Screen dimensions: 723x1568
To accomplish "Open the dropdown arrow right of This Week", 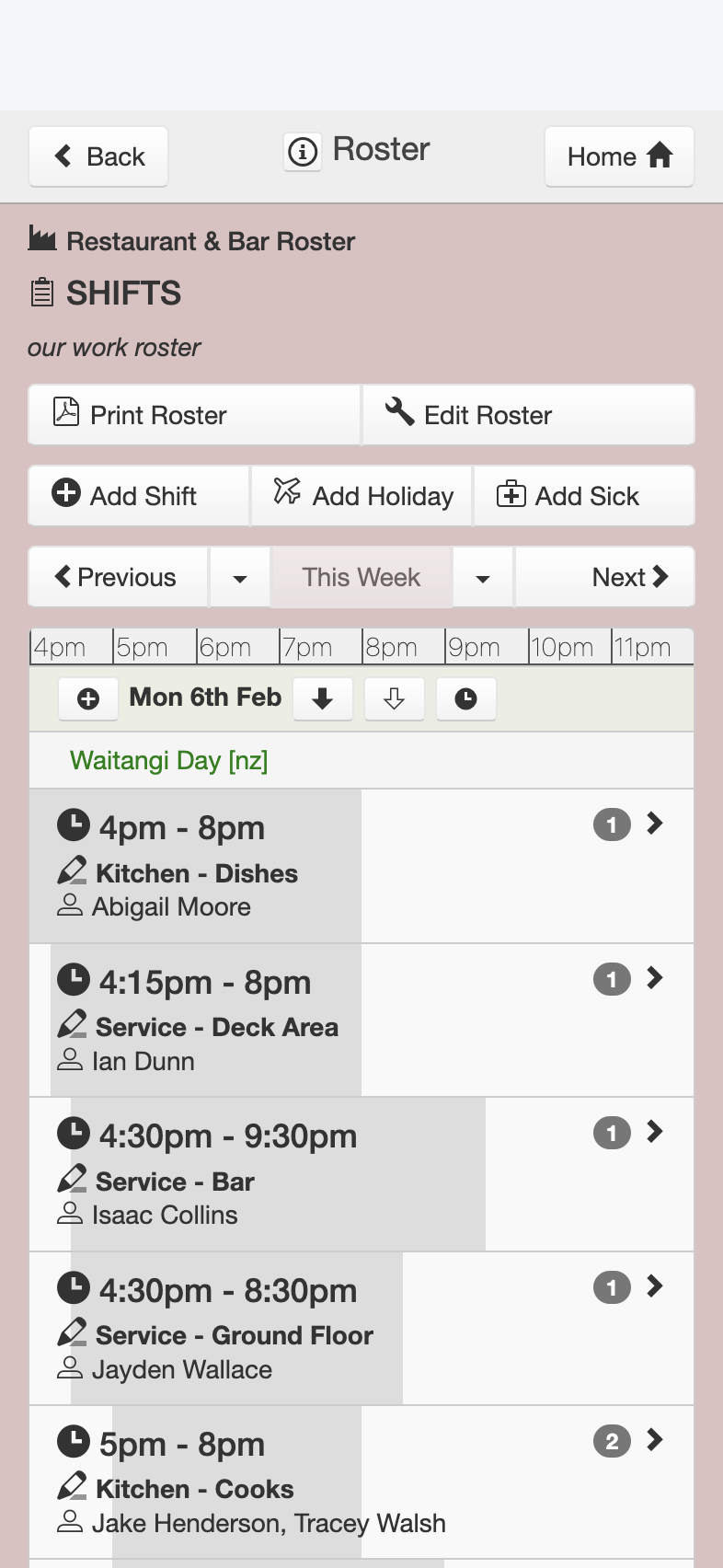I will 482,578.
